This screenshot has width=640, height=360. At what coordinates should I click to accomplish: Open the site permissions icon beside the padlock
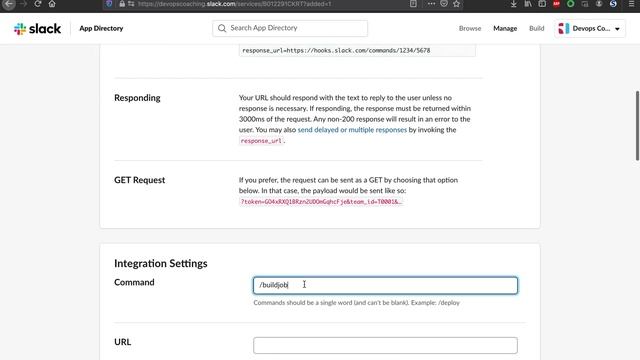tap(131, 4)
